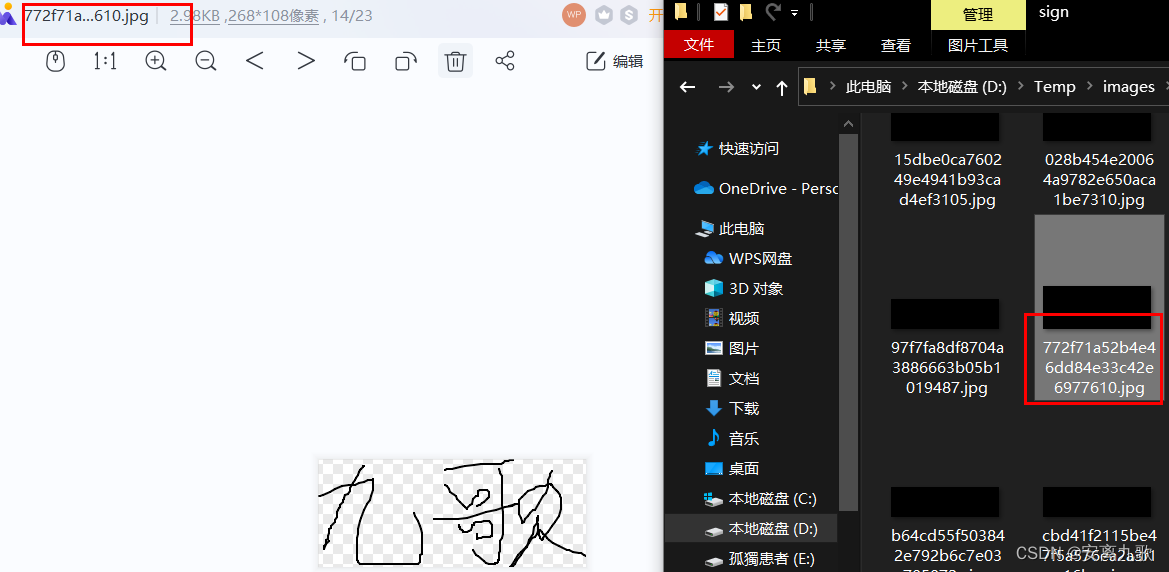Click 本地磁盘 (D:) in the address breadcrumb

pos(962,87)
